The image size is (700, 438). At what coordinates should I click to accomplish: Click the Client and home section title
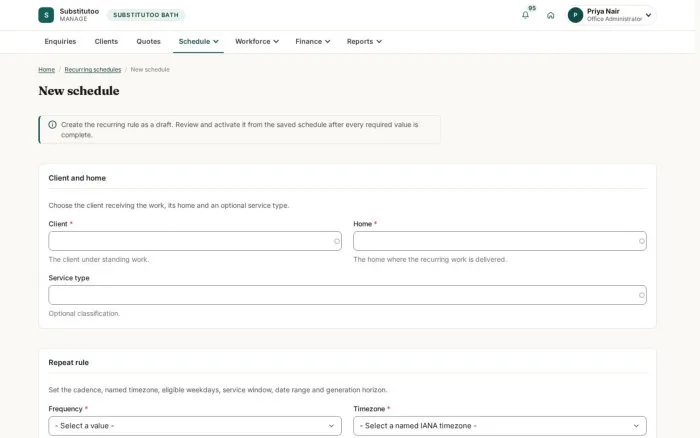[77, 178]
